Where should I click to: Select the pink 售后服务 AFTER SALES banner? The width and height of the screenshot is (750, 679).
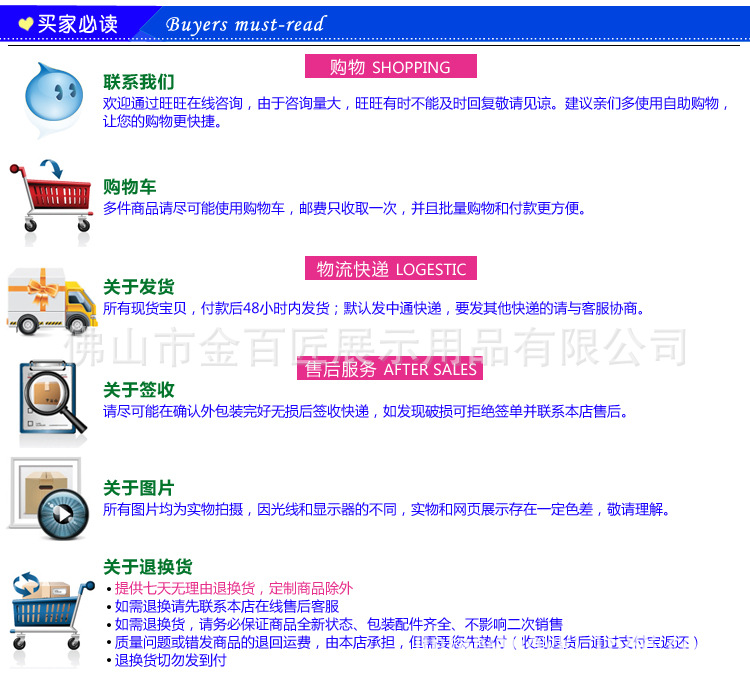390,369
